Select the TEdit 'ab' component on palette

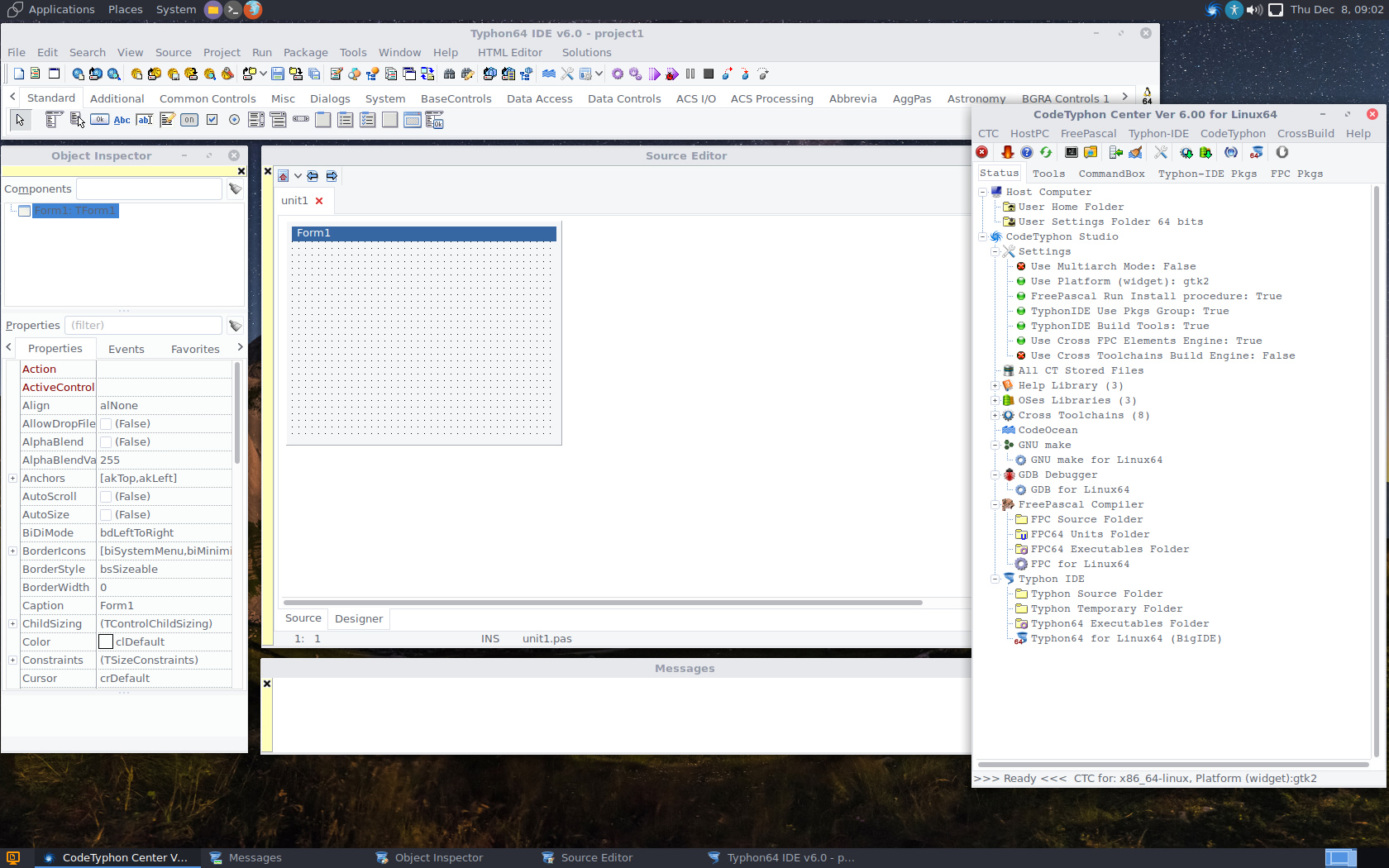pos(144,120)
